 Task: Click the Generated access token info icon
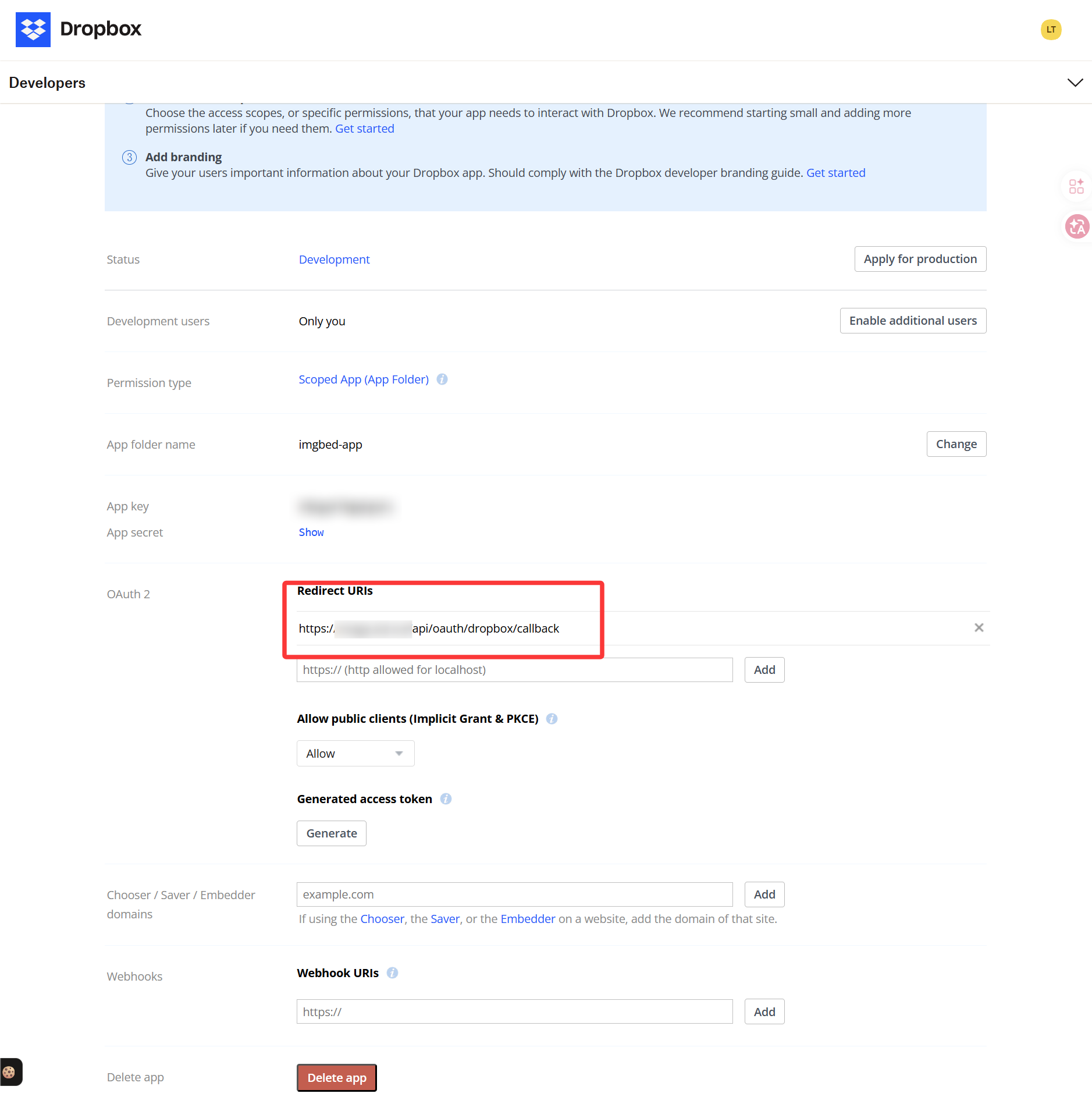446,799
